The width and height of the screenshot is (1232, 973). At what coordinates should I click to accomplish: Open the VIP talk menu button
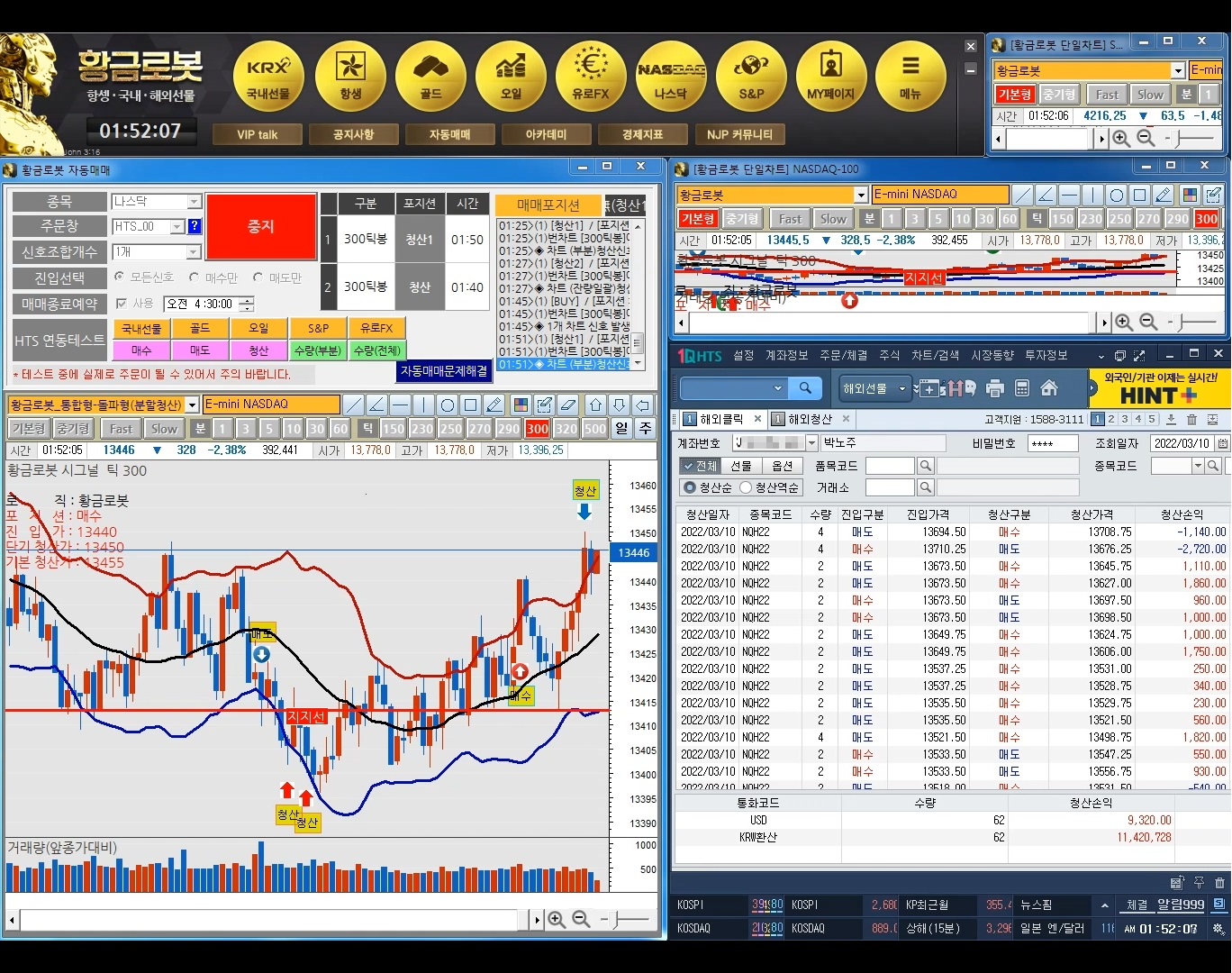(x=258, y=134)
